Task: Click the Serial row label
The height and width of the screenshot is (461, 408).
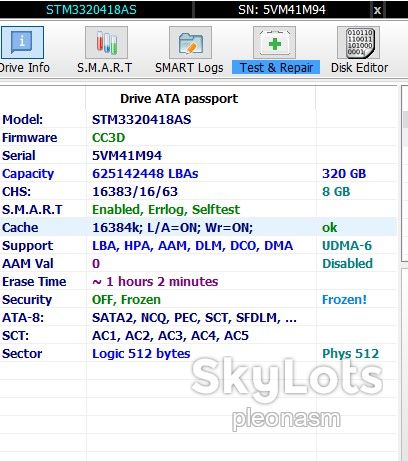Action: [x=19, y=156]
